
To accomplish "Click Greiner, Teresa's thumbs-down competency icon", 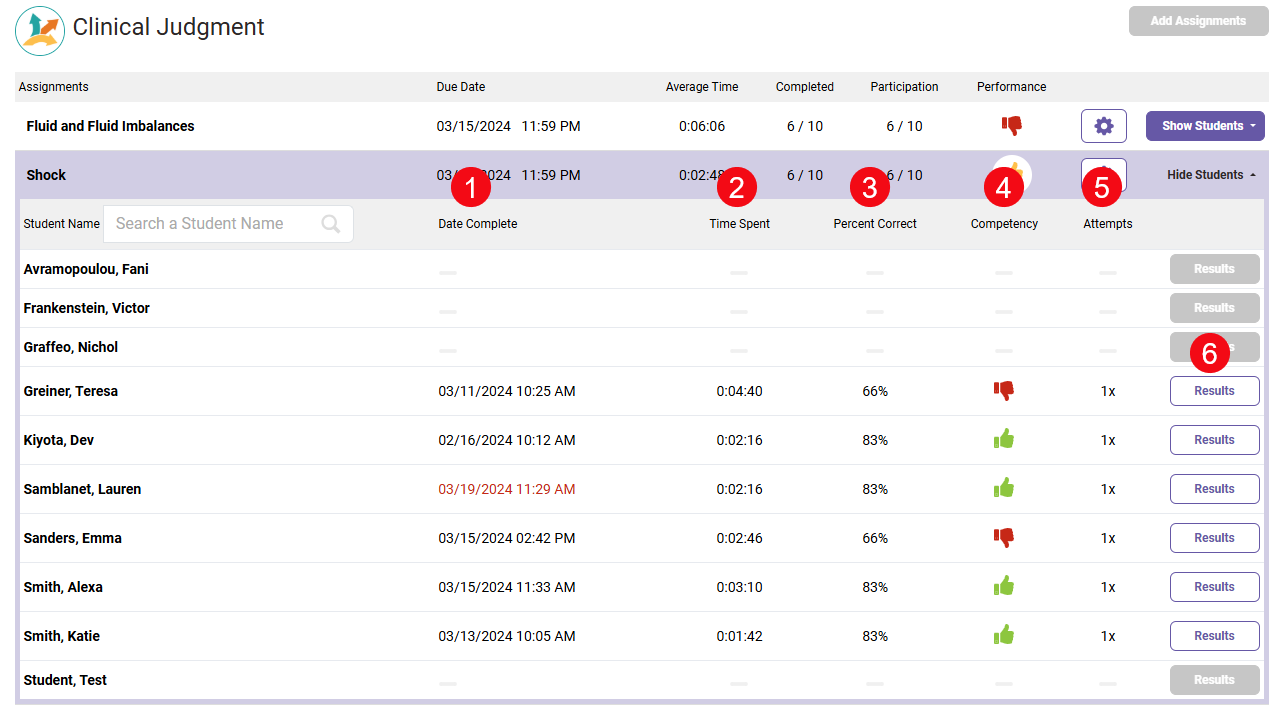I will [1004, 390].
